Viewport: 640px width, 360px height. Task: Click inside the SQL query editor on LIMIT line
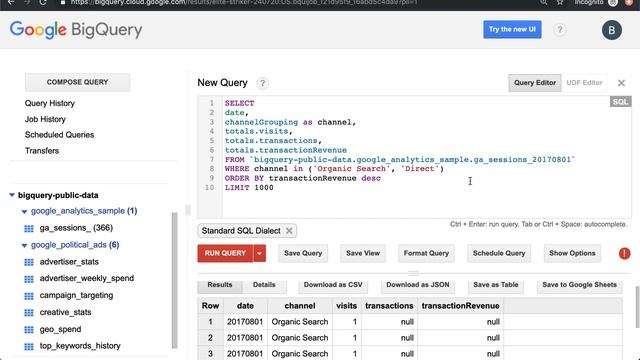click(x=249, y=188)
